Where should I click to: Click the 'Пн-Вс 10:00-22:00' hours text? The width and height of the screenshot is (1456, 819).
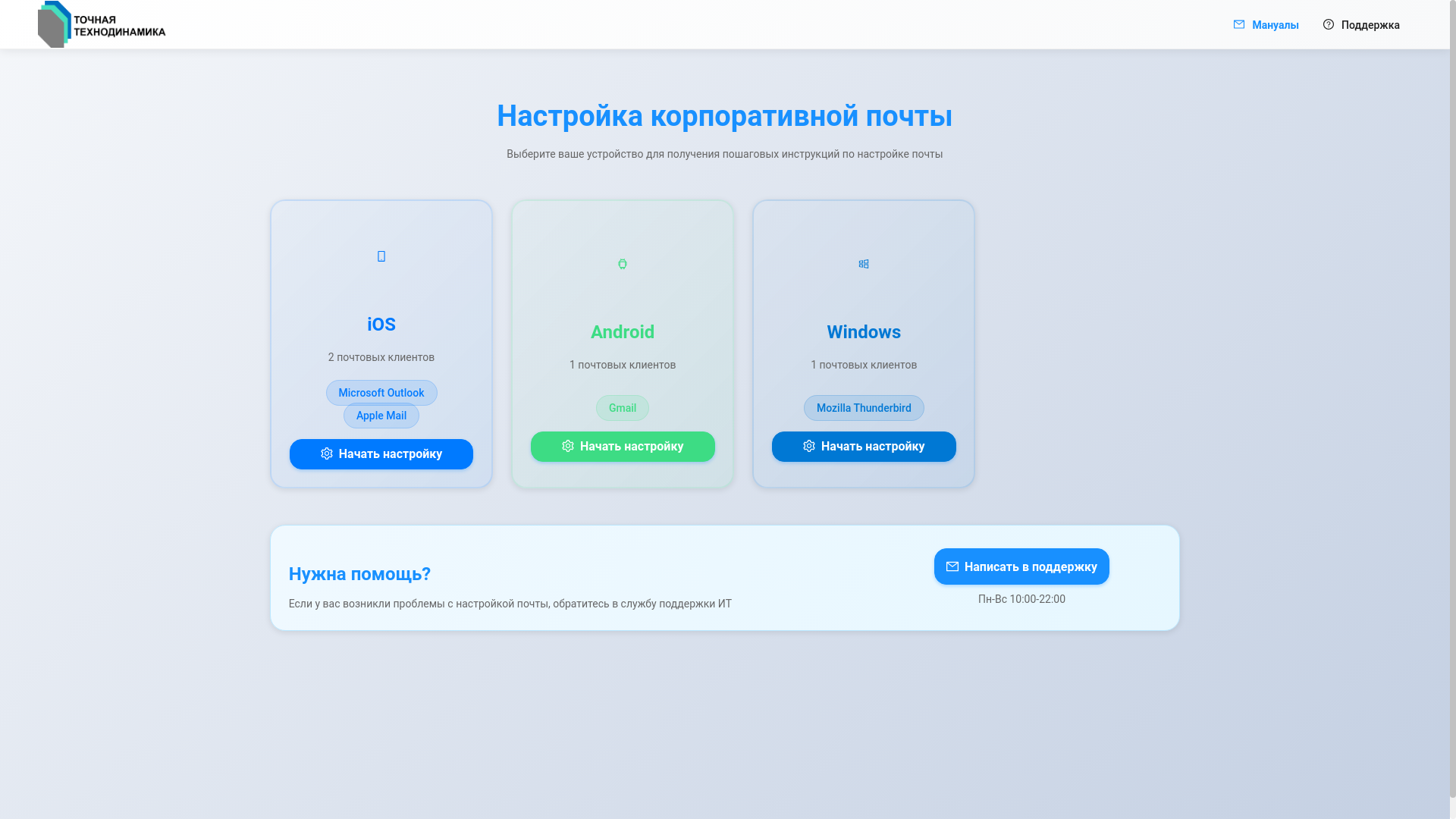[x=1021, y=599]
